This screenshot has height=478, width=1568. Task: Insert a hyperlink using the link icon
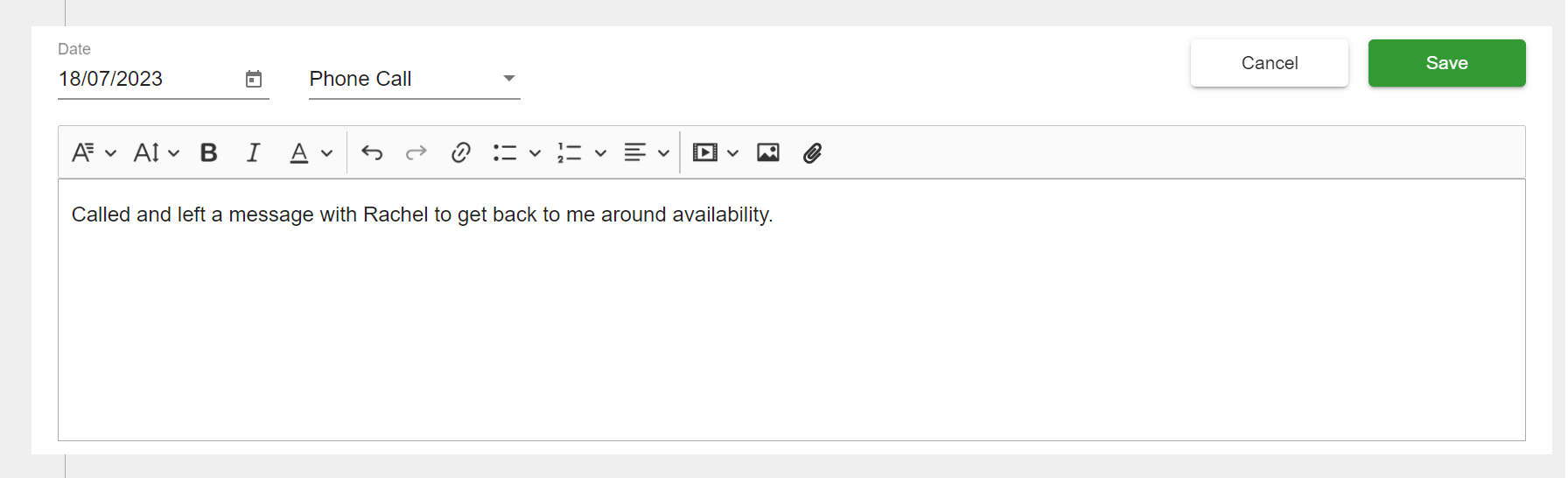click(x=461, y=153)
